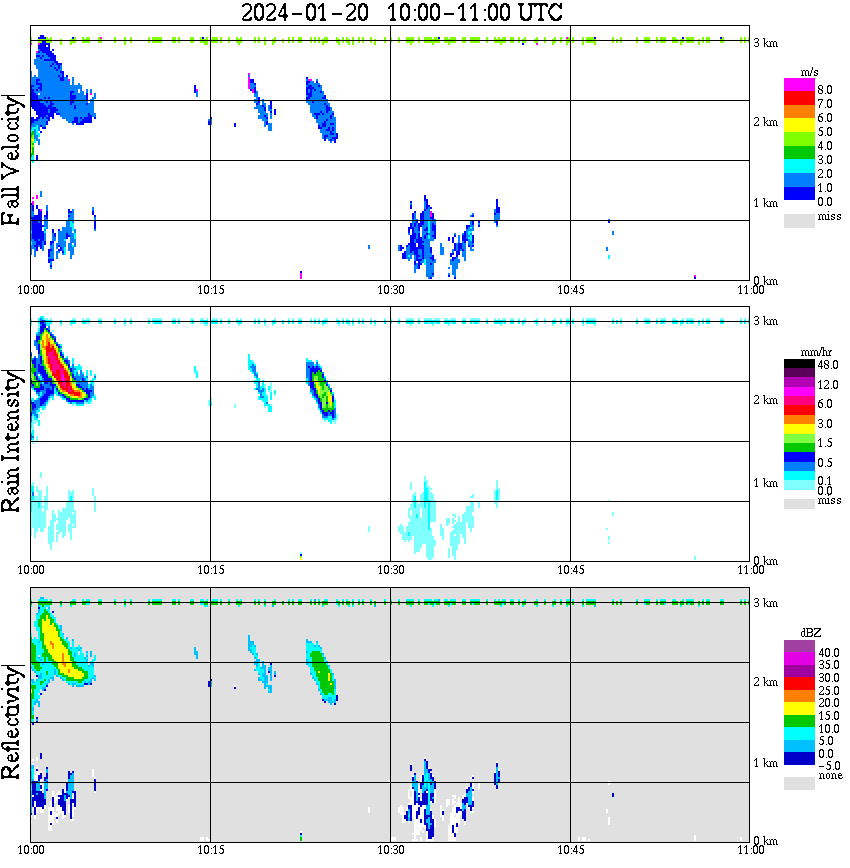This screenshot has height=868, width=850.
Task: Click the '10:30' time label under Reflectivity
Action: (391, 850)
